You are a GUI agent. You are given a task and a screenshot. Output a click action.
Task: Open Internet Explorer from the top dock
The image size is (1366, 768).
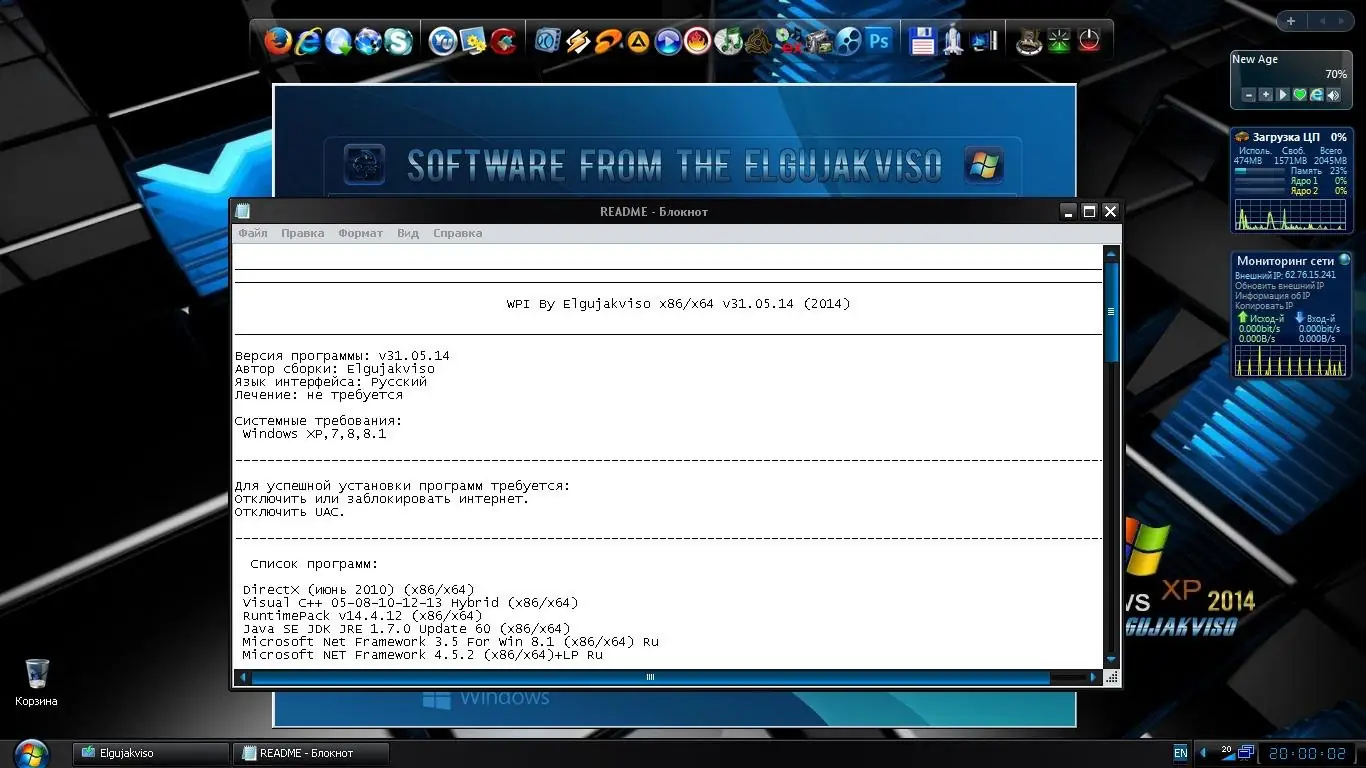point(309,41)
